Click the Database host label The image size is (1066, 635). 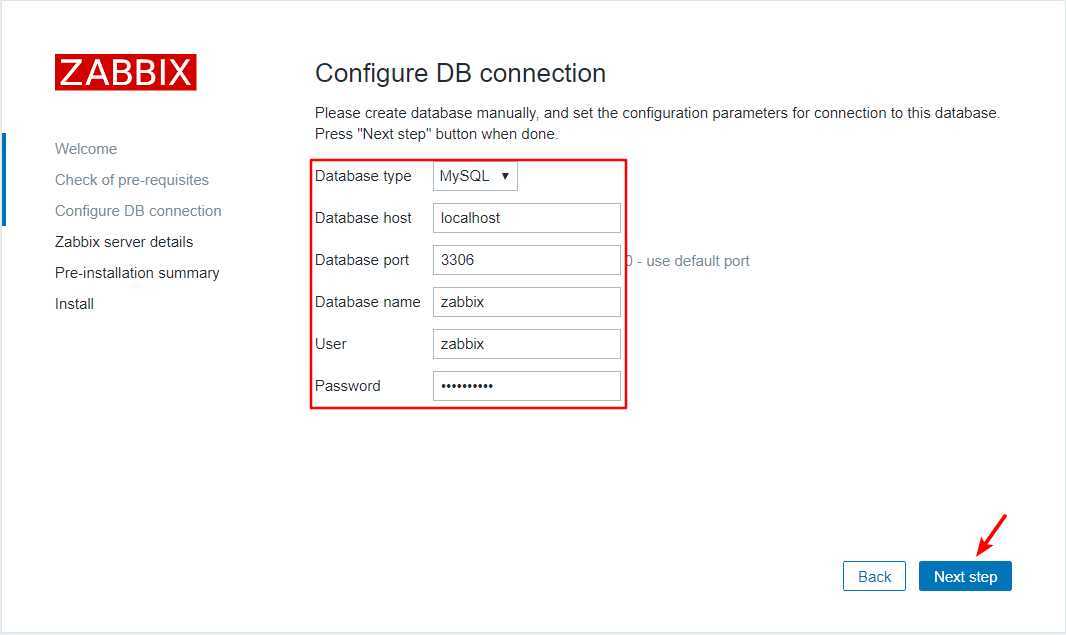coord(363,218)
